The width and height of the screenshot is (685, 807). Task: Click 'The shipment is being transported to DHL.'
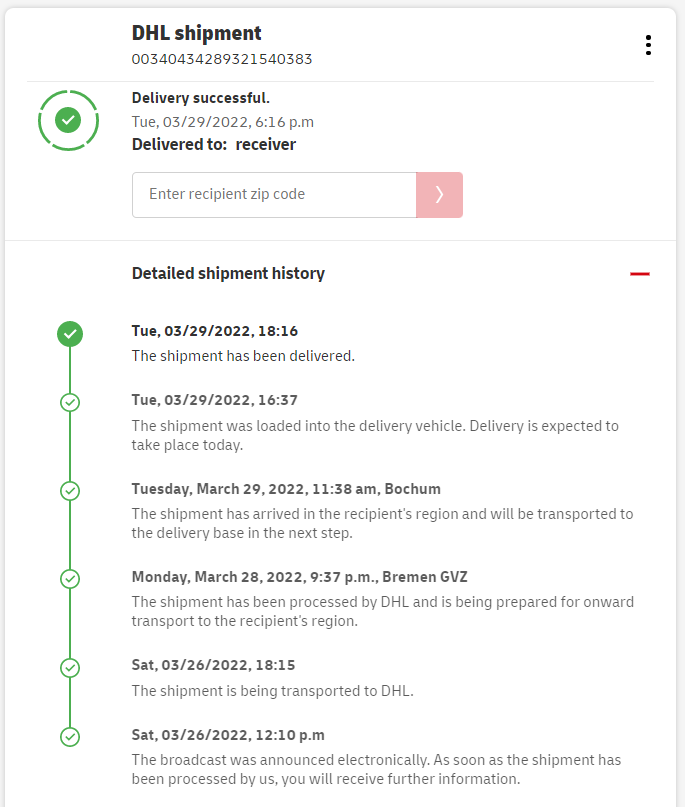pyautogui.click(x=272, y=690)
